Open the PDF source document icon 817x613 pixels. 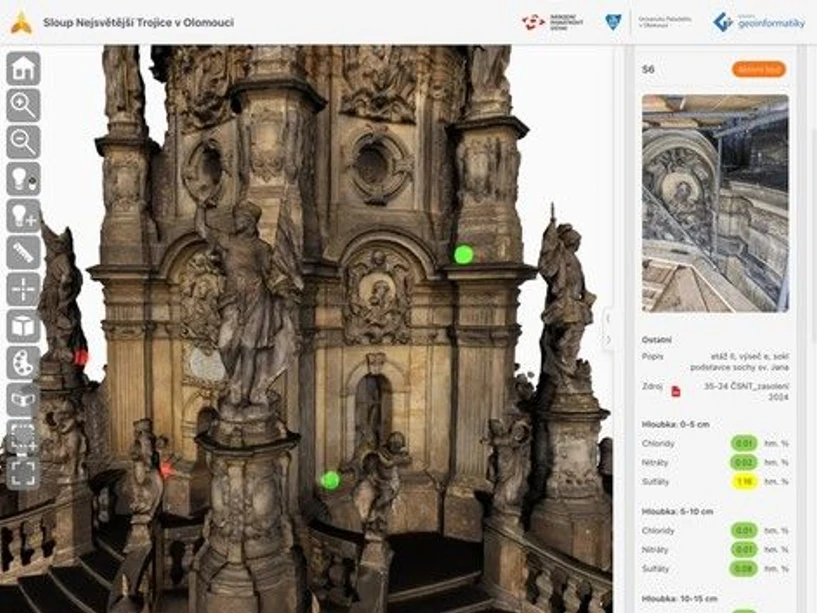tap(676, 391)
